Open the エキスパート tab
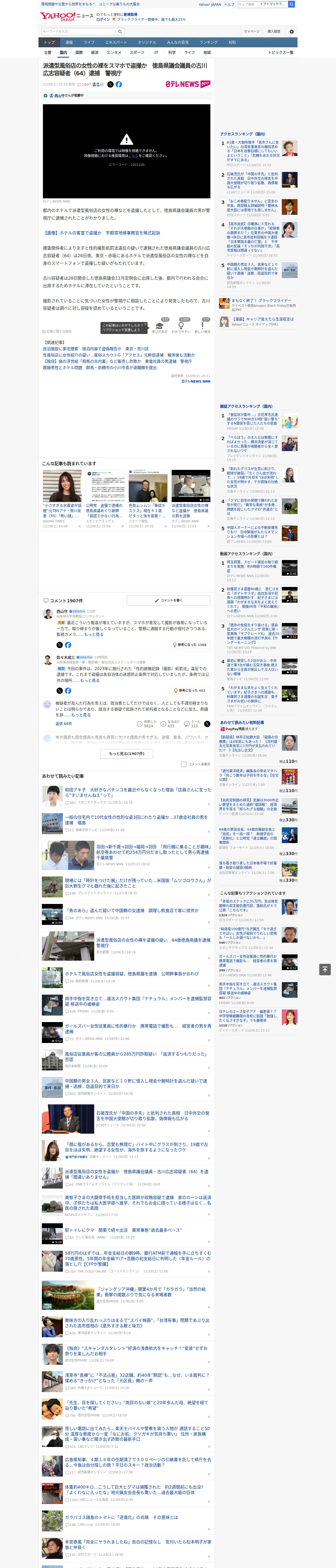The image size is (336, 1568). point(116,42)
